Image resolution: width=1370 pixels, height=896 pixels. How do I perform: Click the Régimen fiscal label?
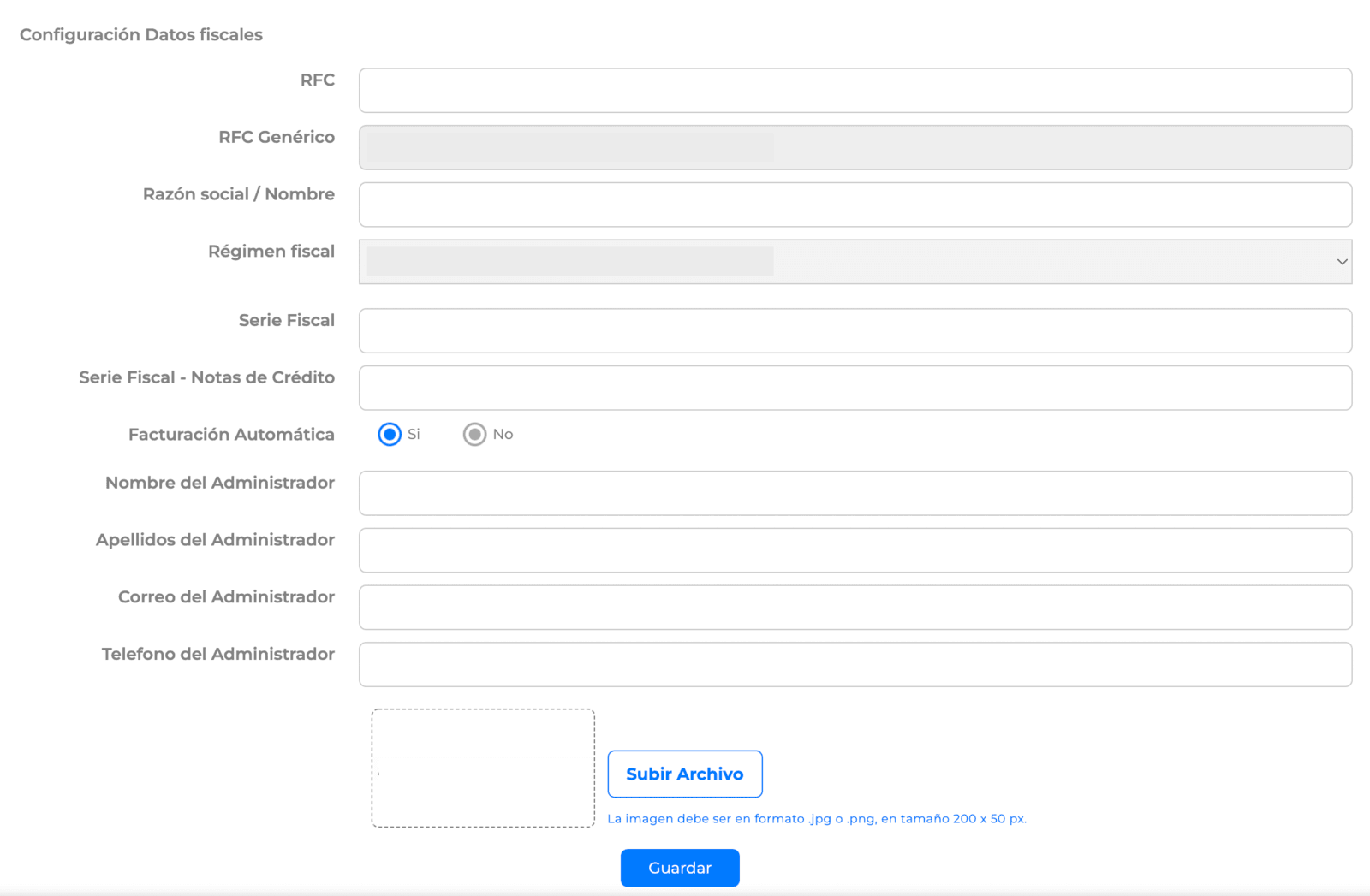(271, 252)
